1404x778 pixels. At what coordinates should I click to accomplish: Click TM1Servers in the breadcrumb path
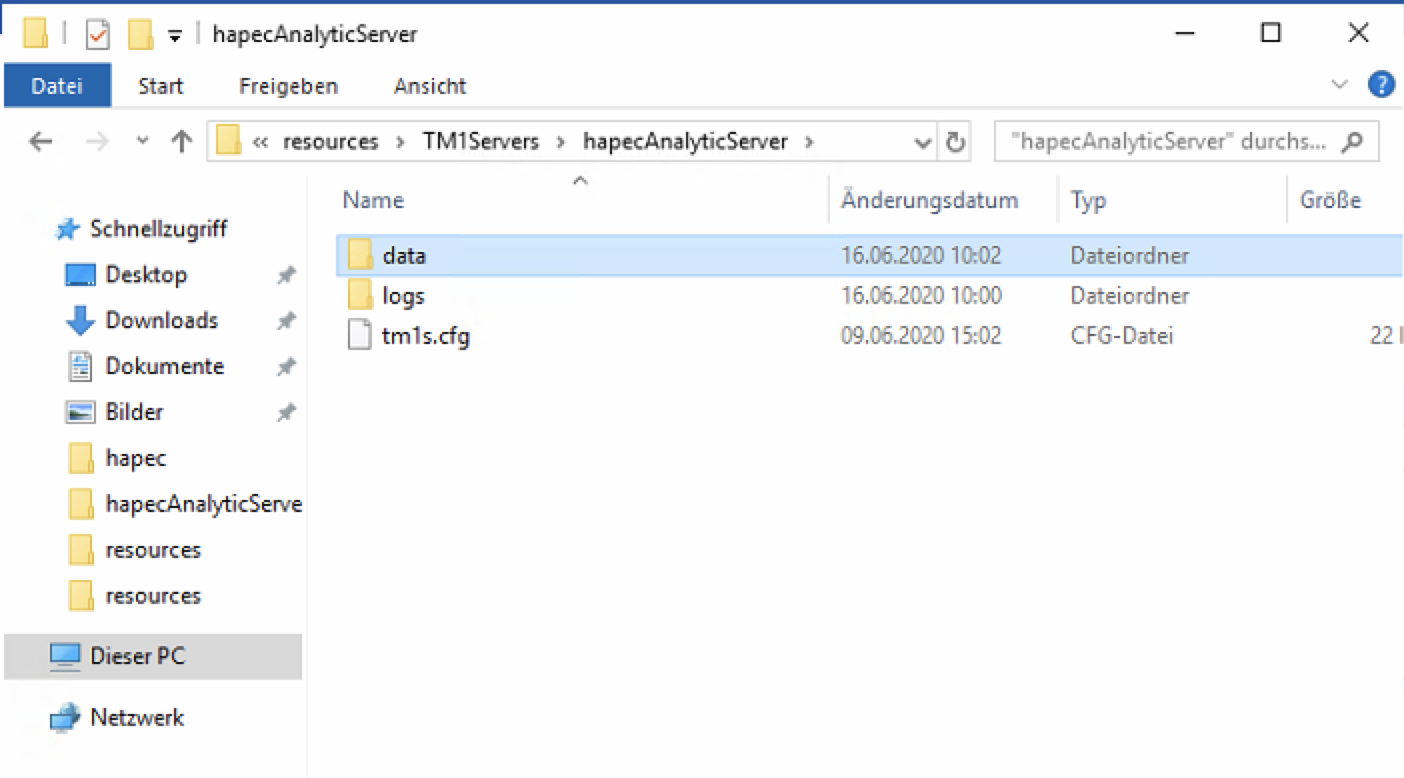[481, 142]
